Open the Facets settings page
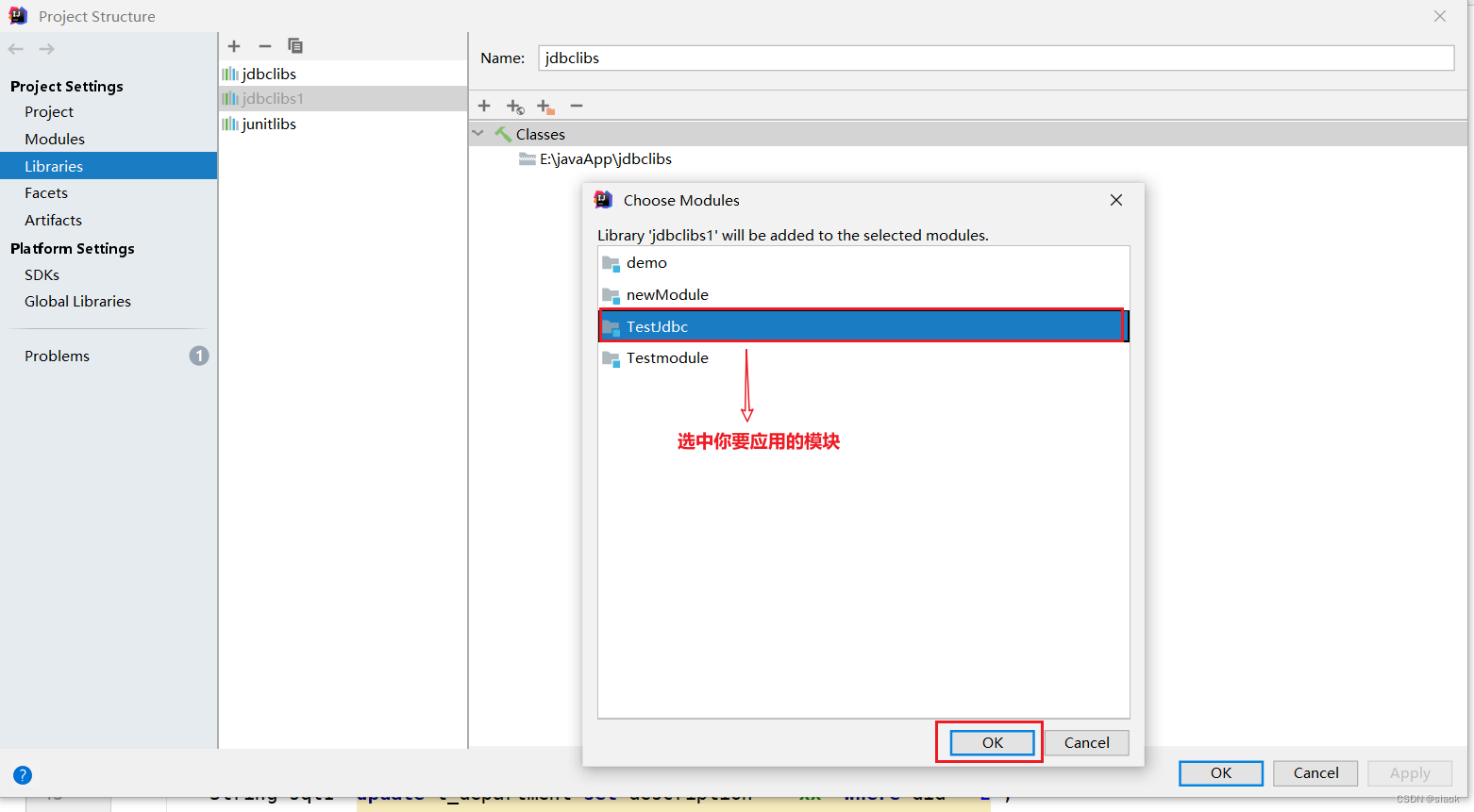The image size is (1474, 812). click(46, 192)
